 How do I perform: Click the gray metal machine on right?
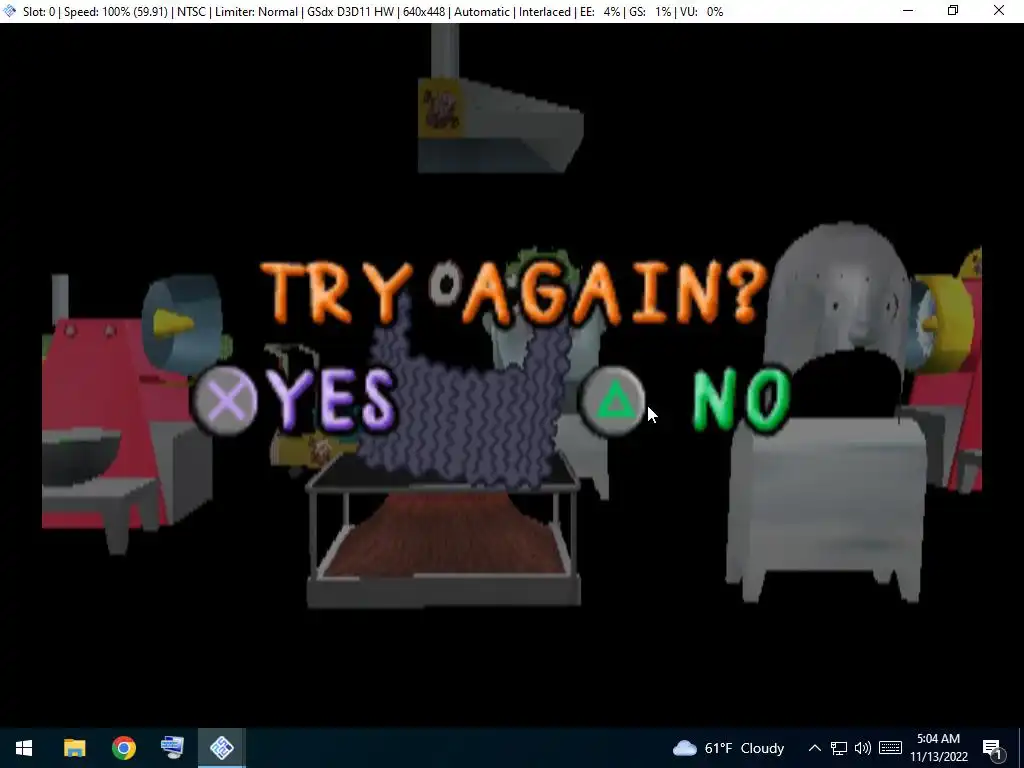coord(836,411)
